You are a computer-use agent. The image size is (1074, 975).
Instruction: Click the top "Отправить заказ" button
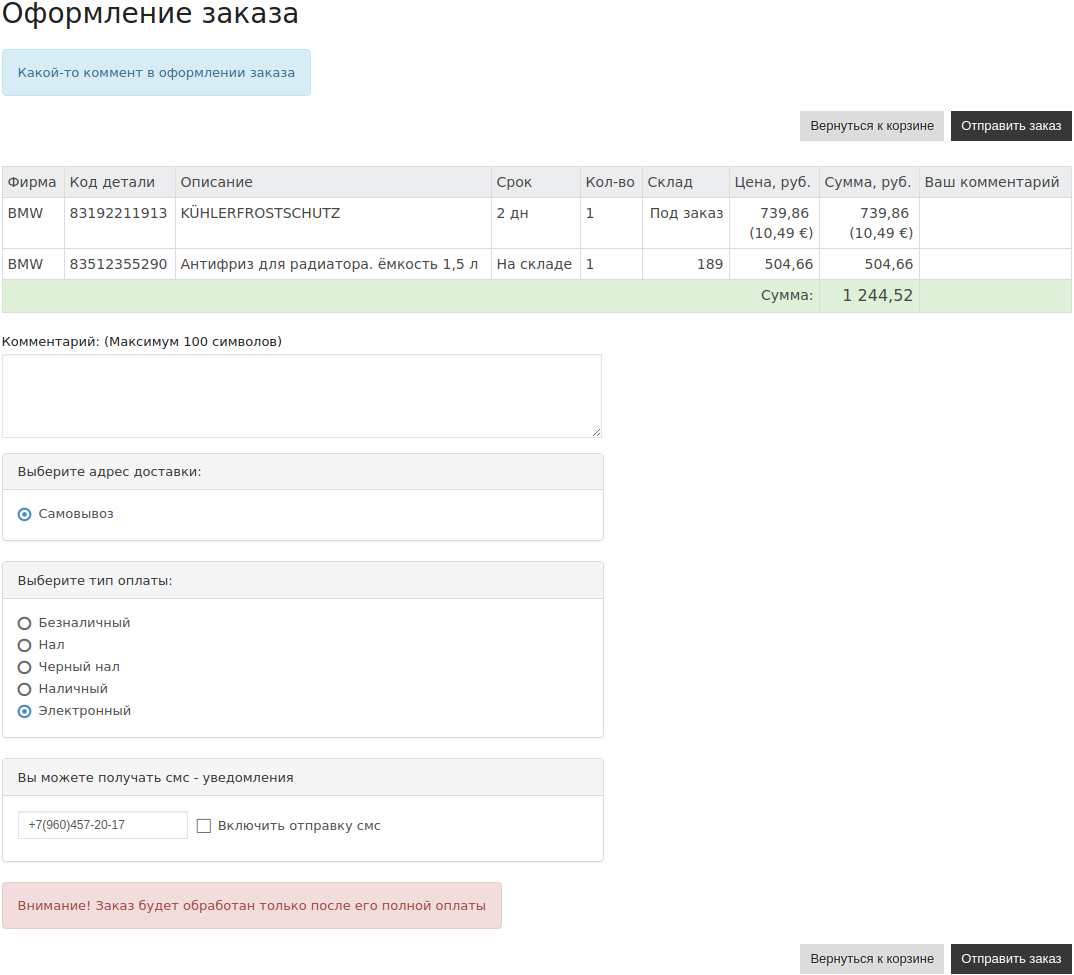[x=1011, y=126]
